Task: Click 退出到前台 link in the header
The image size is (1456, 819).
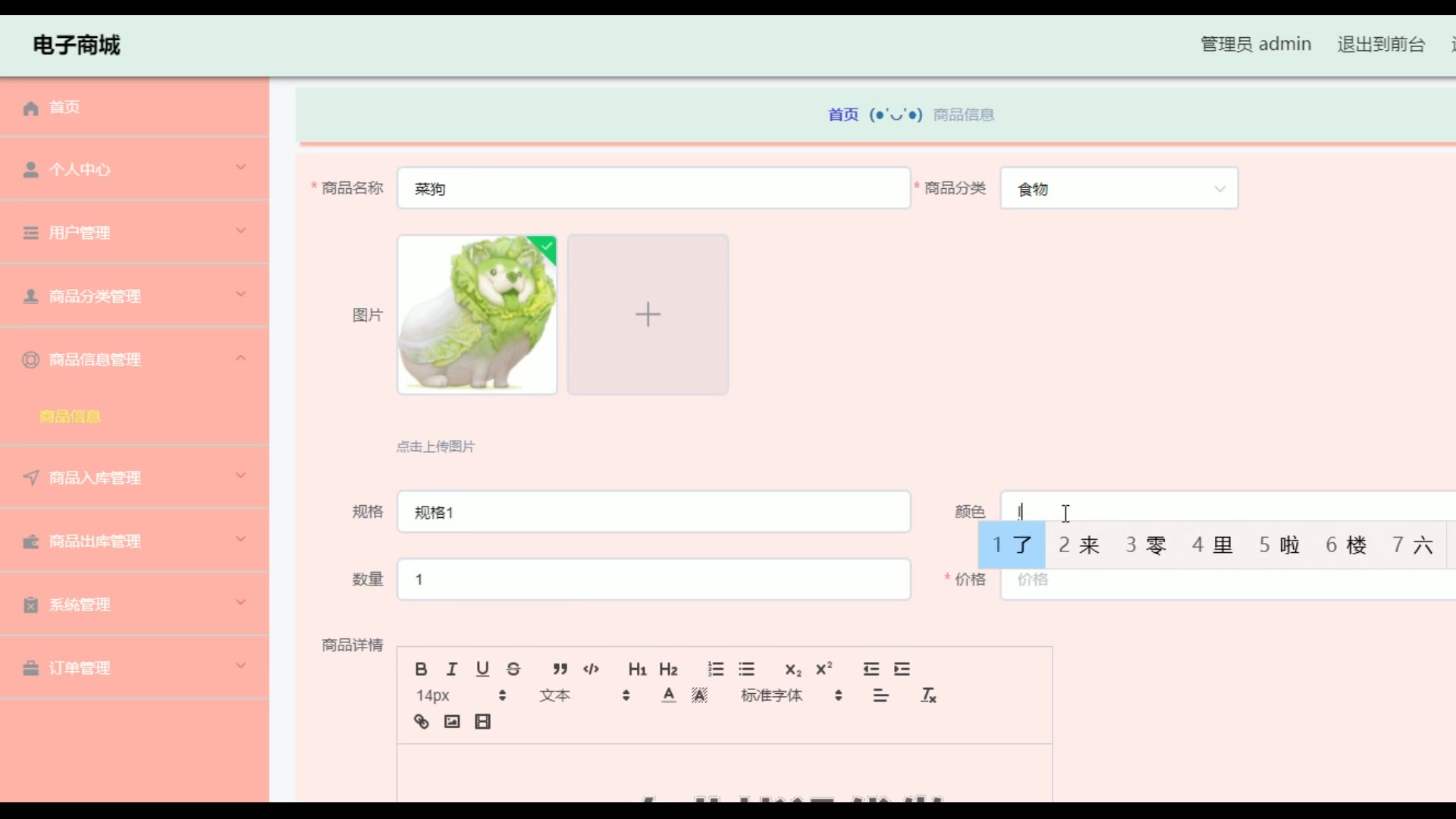Action: click(x=1381, y=44)
